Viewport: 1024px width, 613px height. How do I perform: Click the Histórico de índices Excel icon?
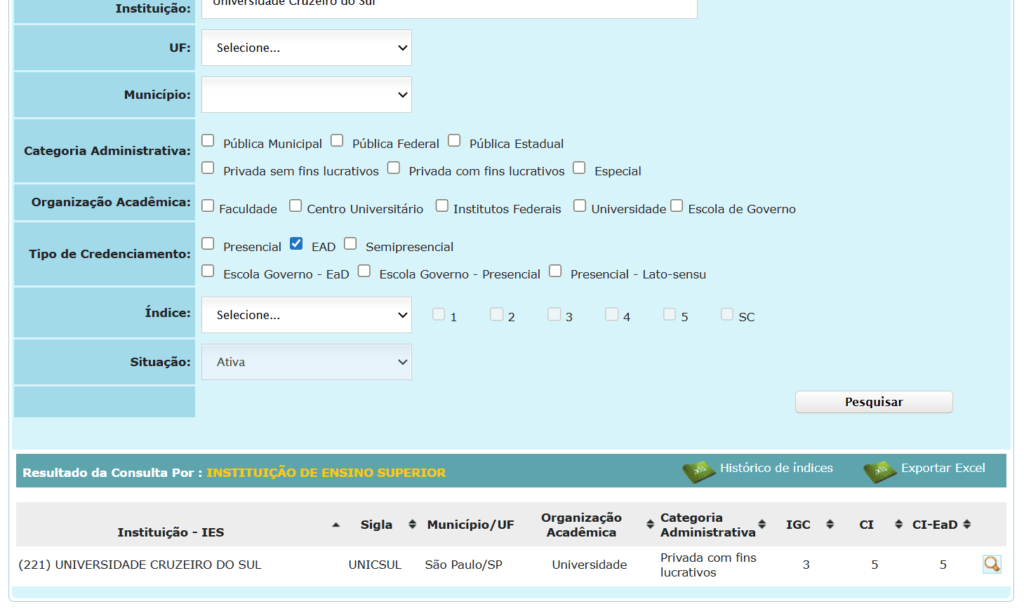[698, 471]
